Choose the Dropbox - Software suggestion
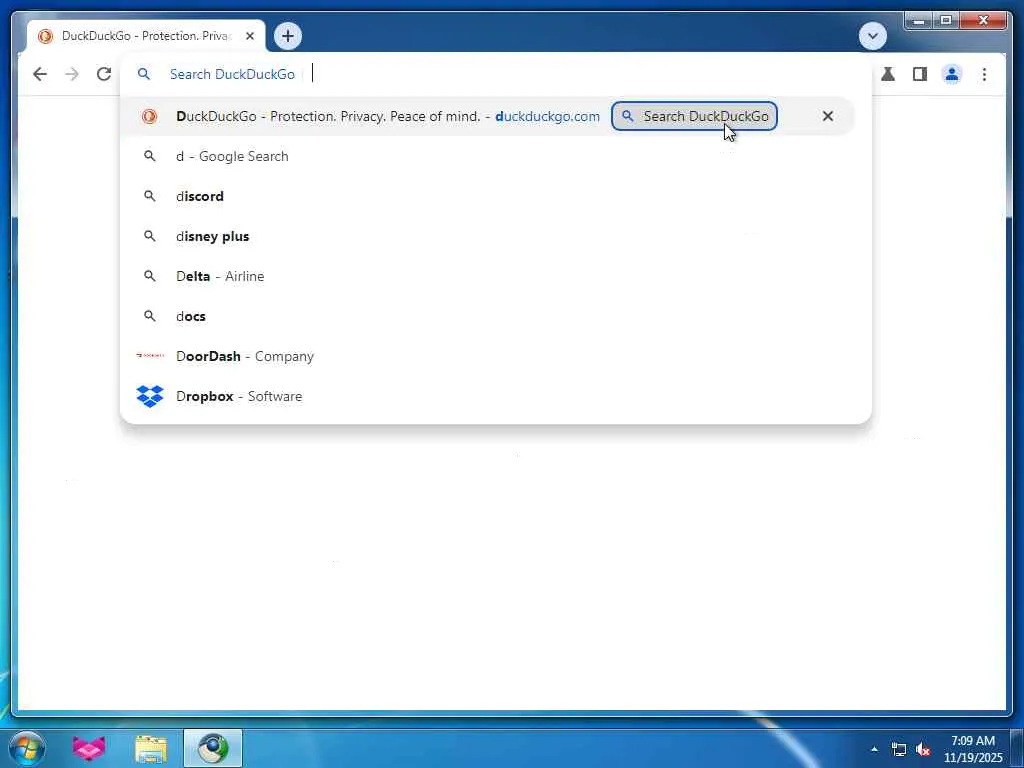The image size is (1024, 768). [x=487, y=396]
